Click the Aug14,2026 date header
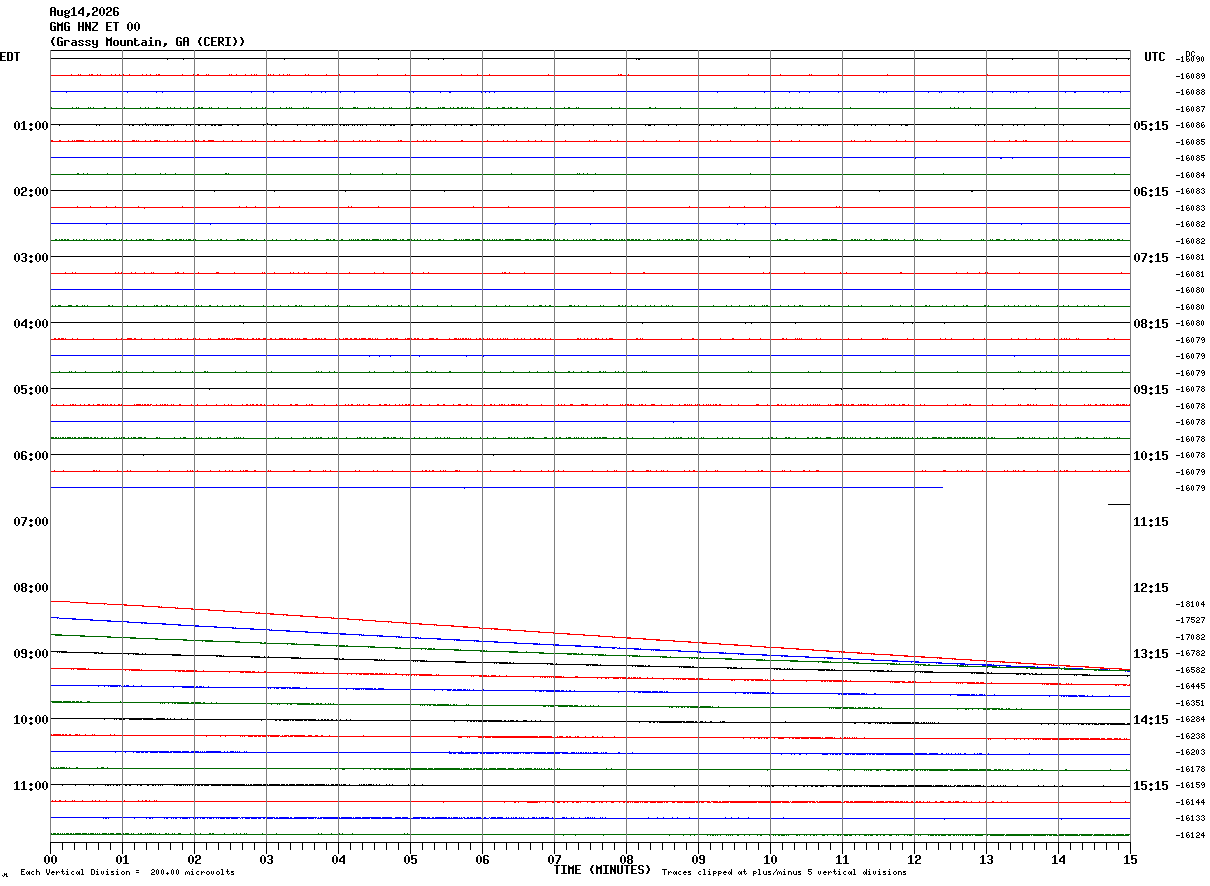The image size is (1210, 886). click(84, 12)
